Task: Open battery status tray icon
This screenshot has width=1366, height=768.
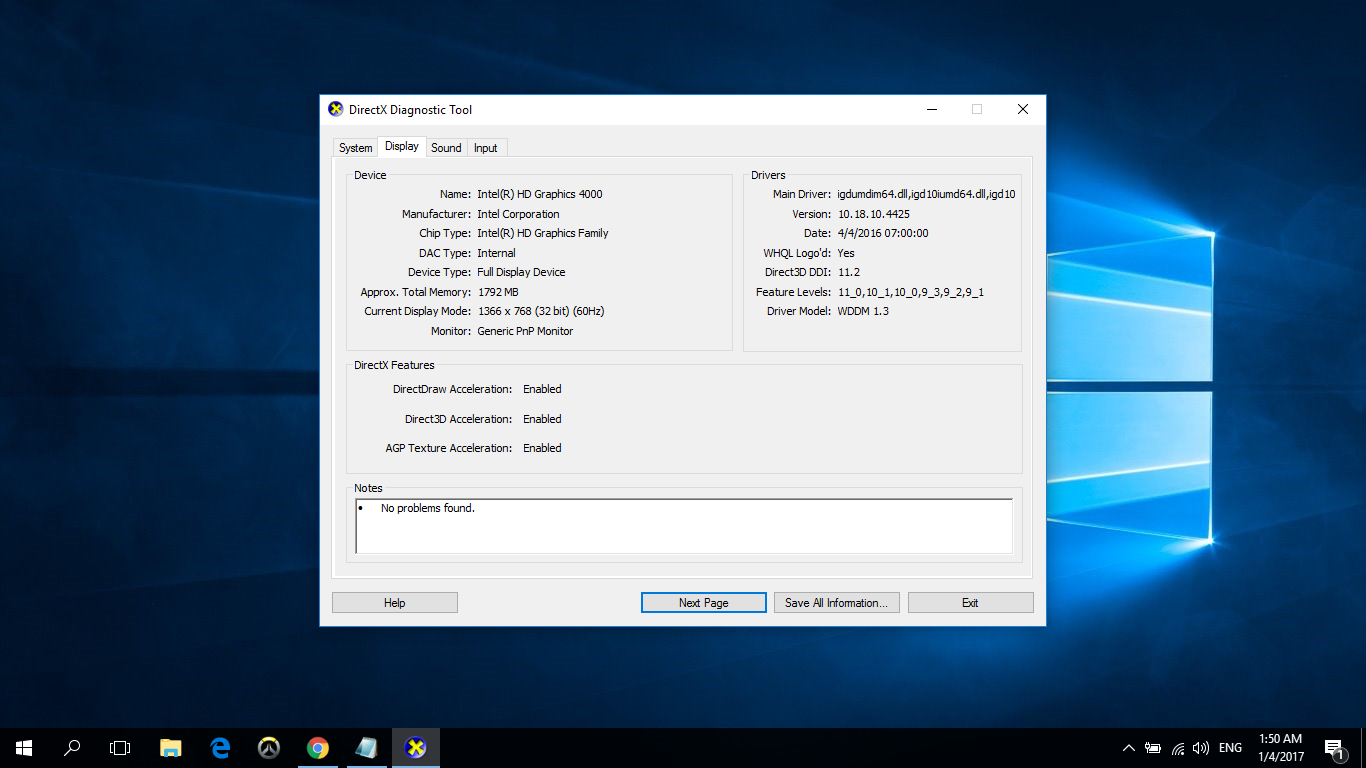Action: (1153, 748)
